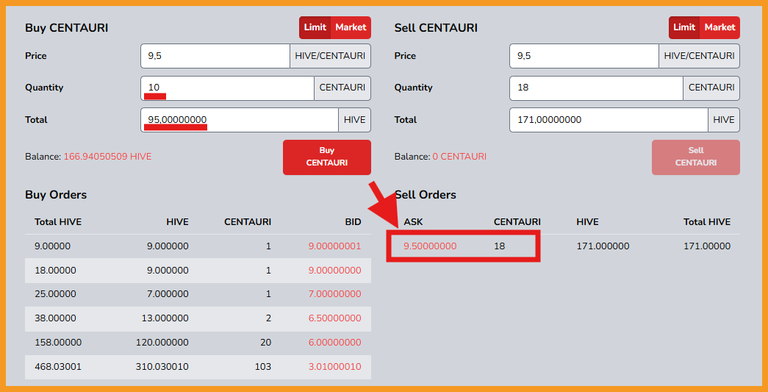
Task: Click buy order Total HIVE 158.00000
Action: click(58, 343)
